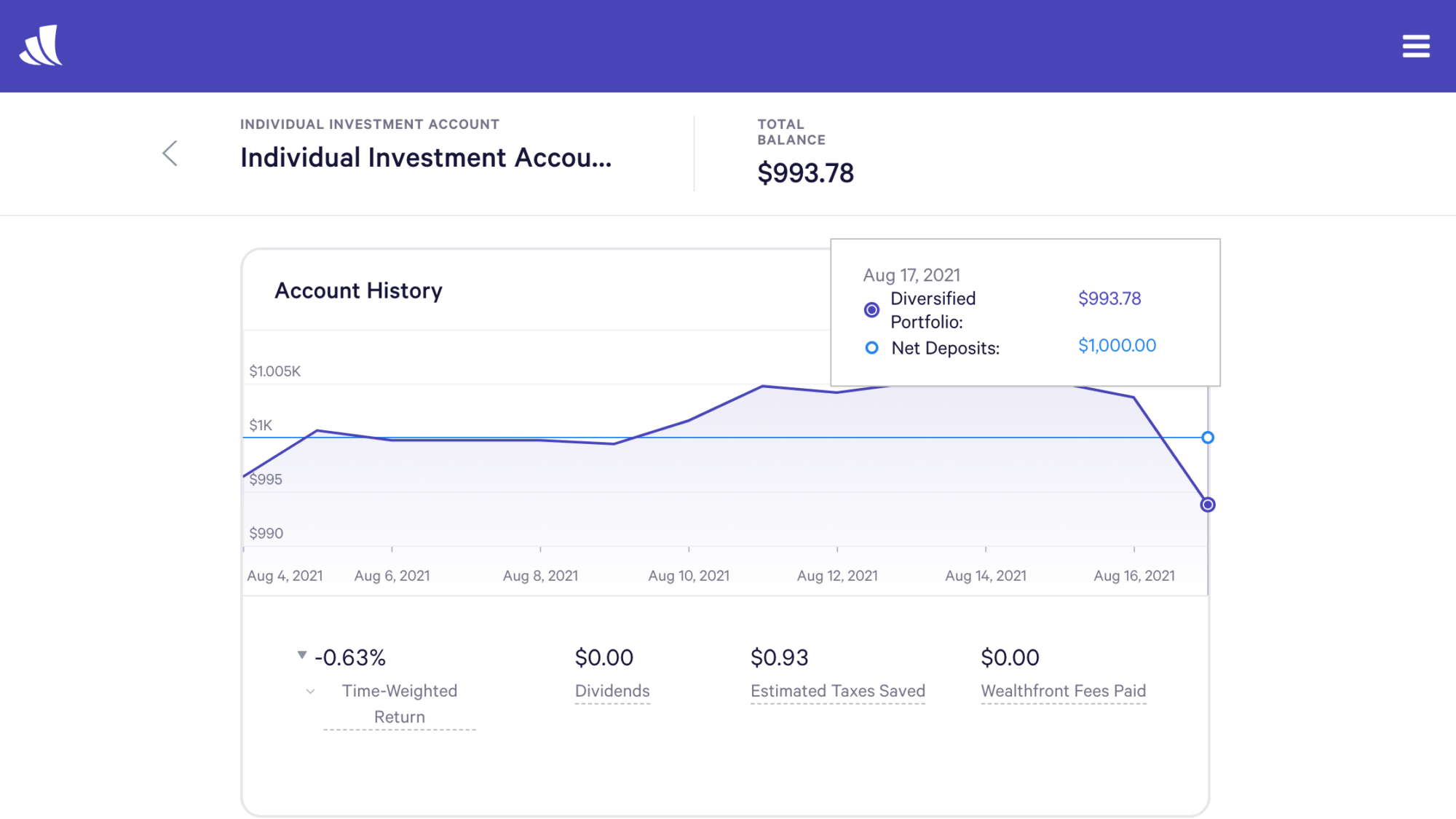Click the $993.78 total balance amount

(x=805, y=173)
